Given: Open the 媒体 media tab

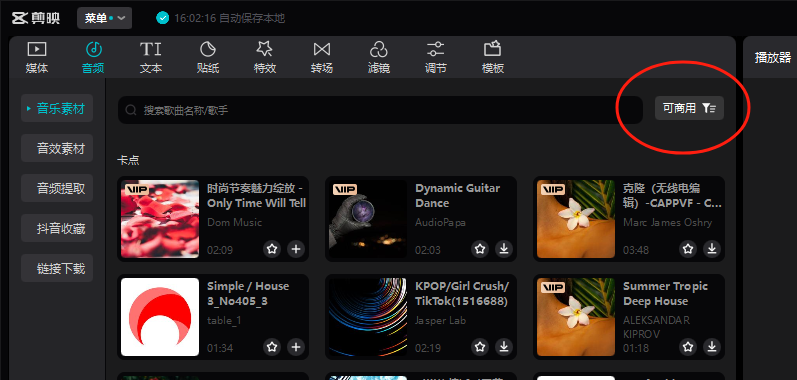Looking at the screenshot, I should [37, 58].
